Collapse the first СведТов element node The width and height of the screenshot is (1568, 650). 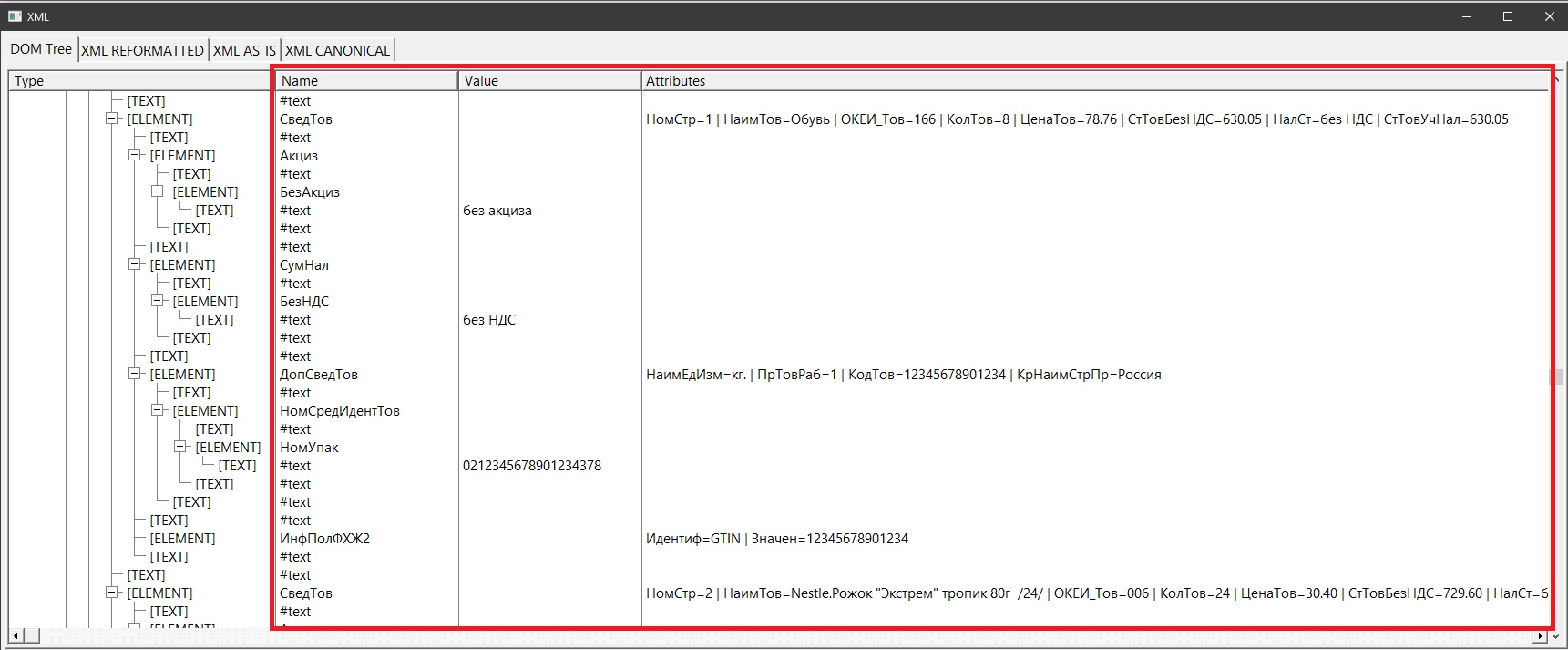(112, 119)
